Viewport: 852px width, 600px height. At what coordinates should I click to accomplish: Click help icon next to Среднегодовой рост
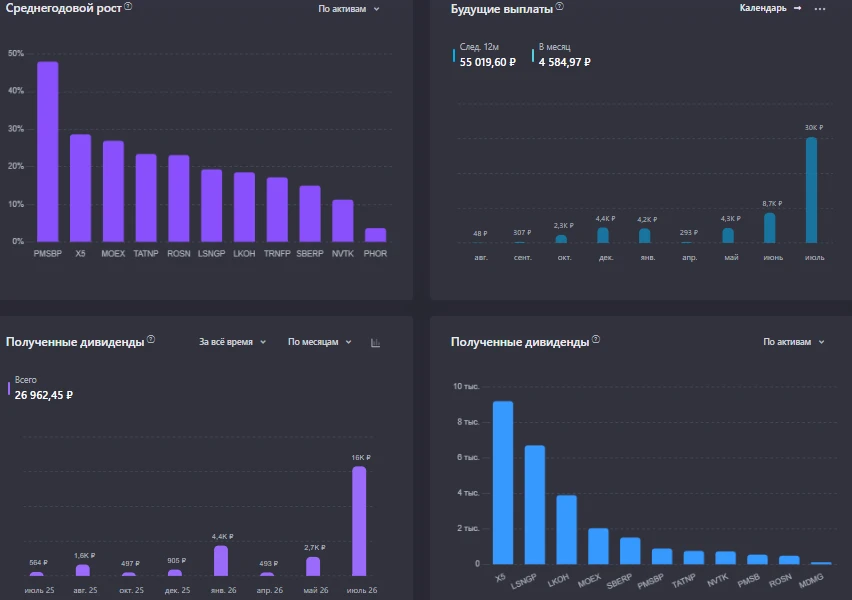128,6
